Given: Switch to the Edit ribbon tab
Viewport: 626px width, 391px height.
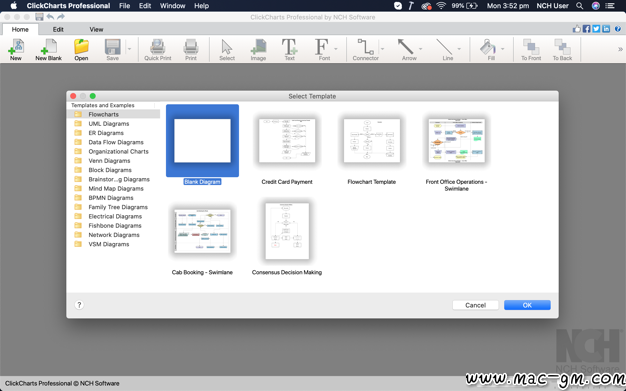Looking at the screenshot, I should click(x=58, y=29).
